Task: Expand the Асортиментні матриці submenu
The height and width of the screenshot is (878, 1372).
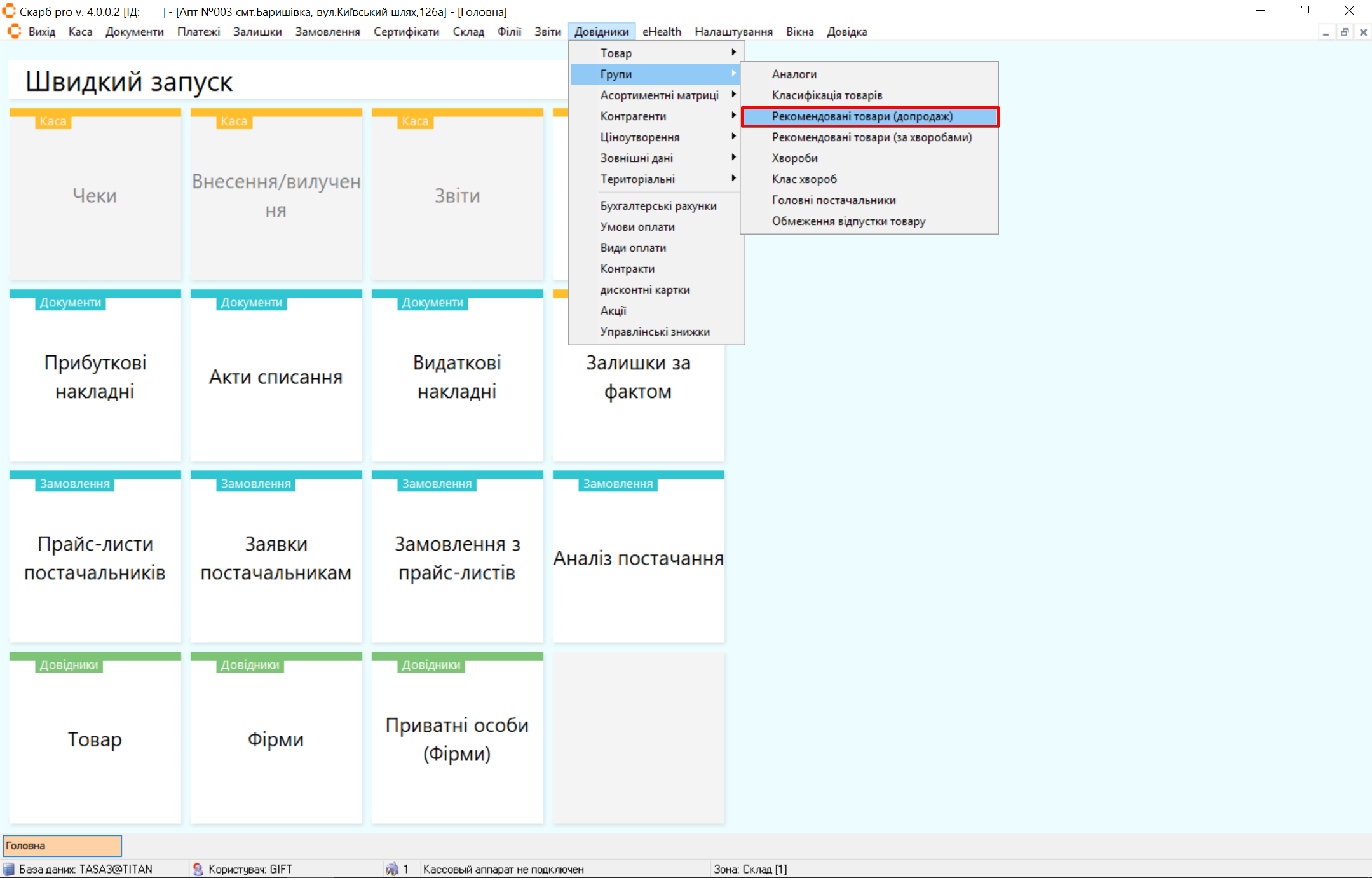Action: (x=659, y=95)
